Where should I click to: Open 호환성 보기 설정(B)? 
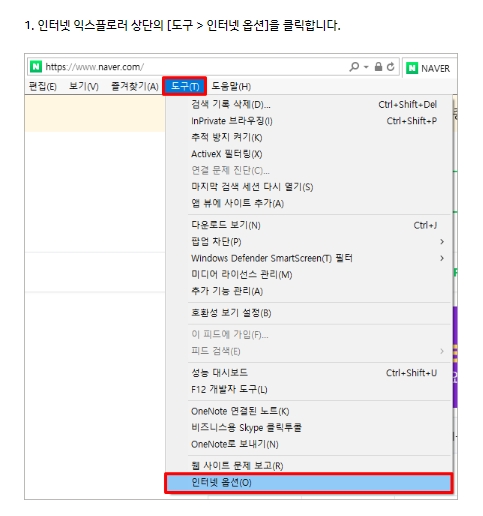click(x=309, y=313)
